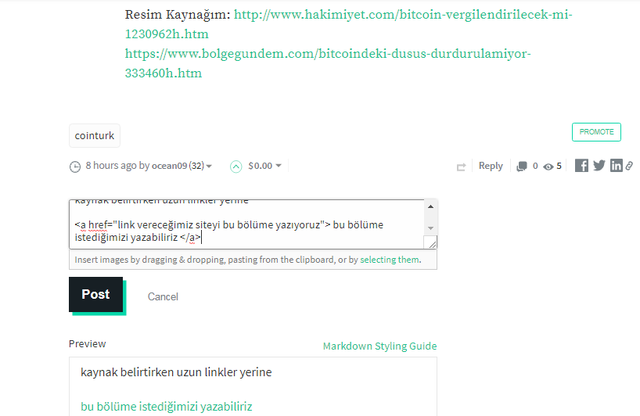Click the views eye icon
This screenshot has height=416, width=640.
pyautogui.click(x=548, y=167)
